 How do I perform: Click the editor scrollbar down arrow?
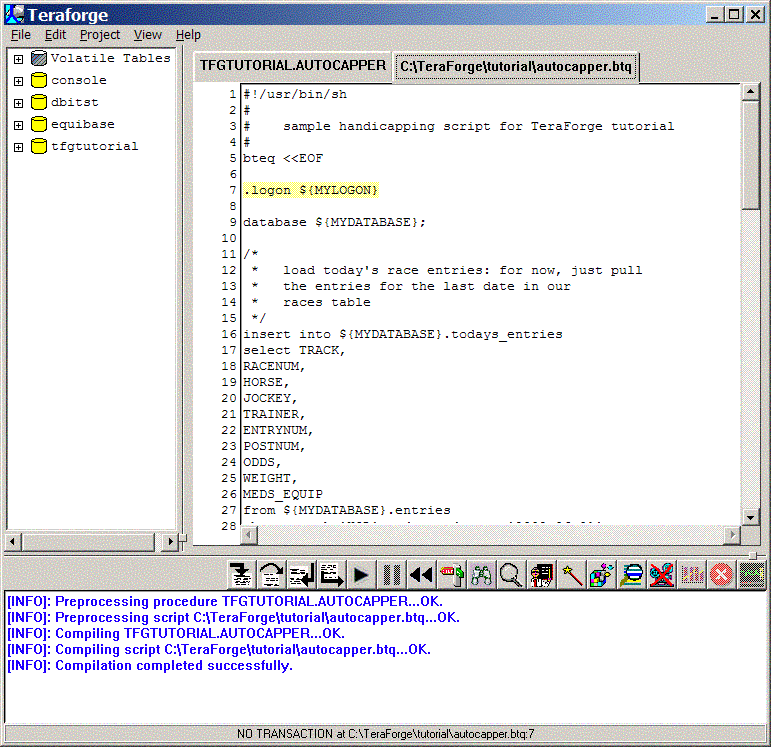tap(750, 517)
